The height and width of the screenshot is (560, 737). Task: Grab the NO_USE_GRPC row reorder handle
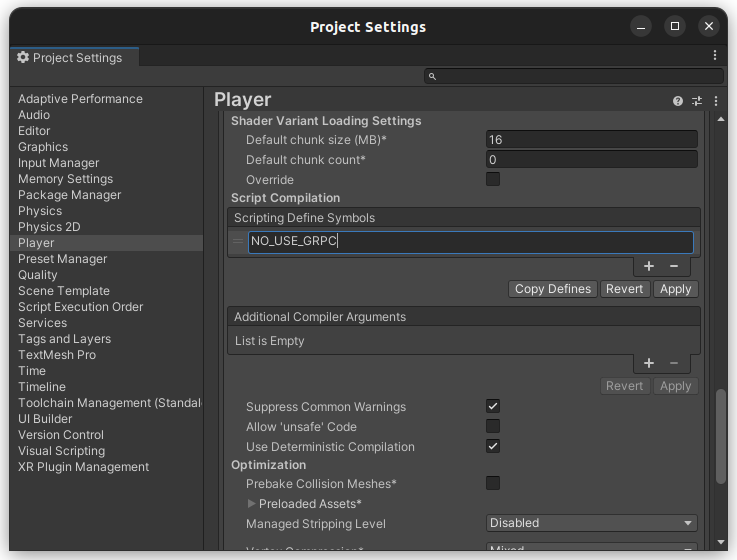(x=238, y=241)
